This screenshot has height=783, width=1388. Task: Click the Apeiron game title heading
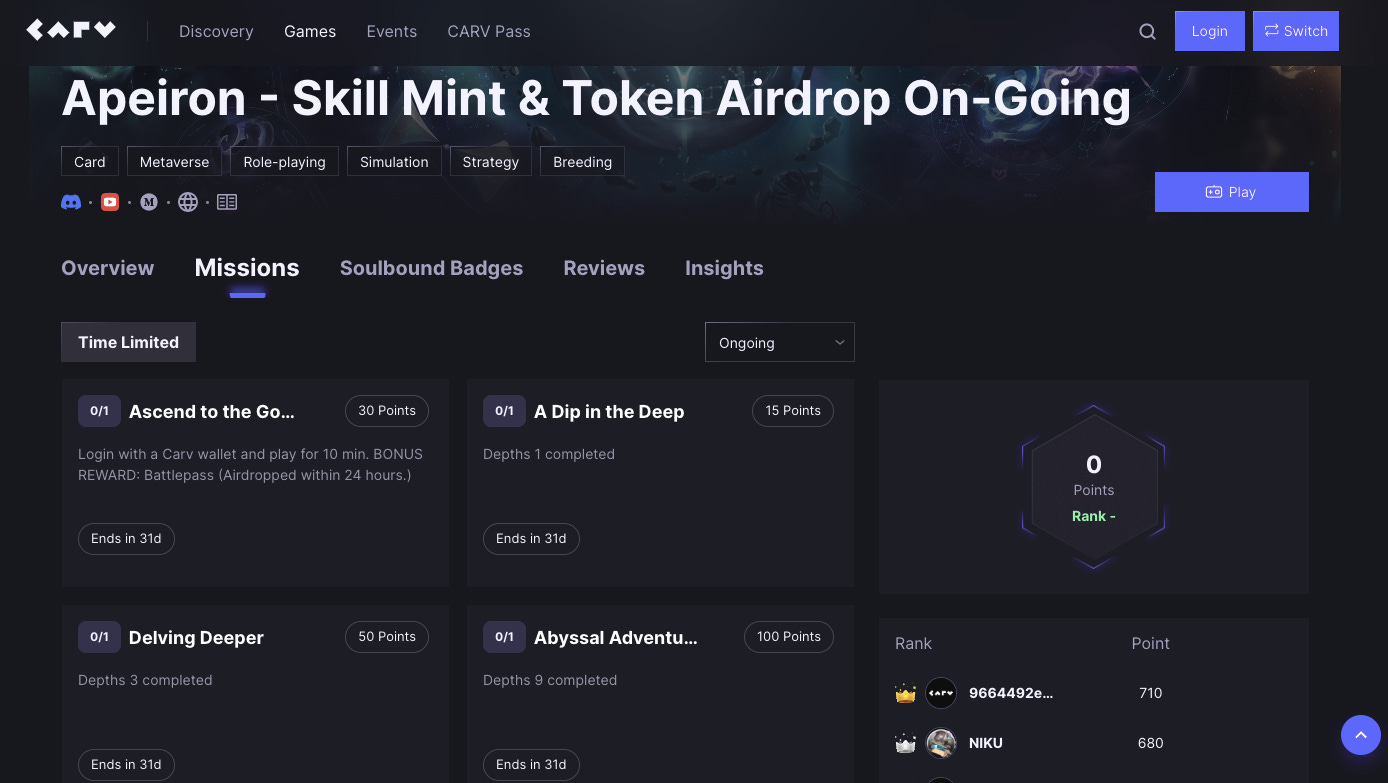596,98
